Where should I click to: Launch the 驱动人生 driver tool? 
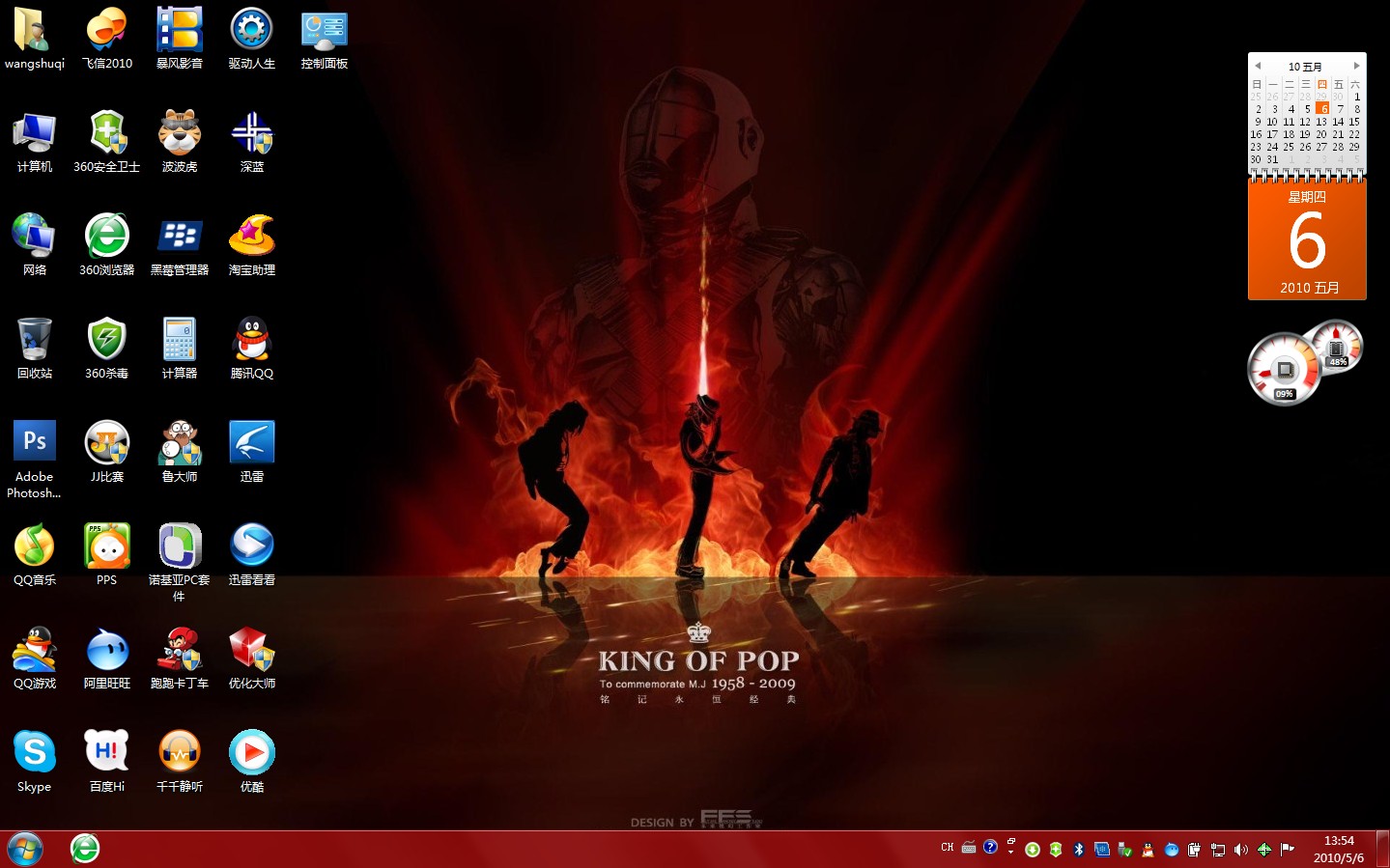252,39
